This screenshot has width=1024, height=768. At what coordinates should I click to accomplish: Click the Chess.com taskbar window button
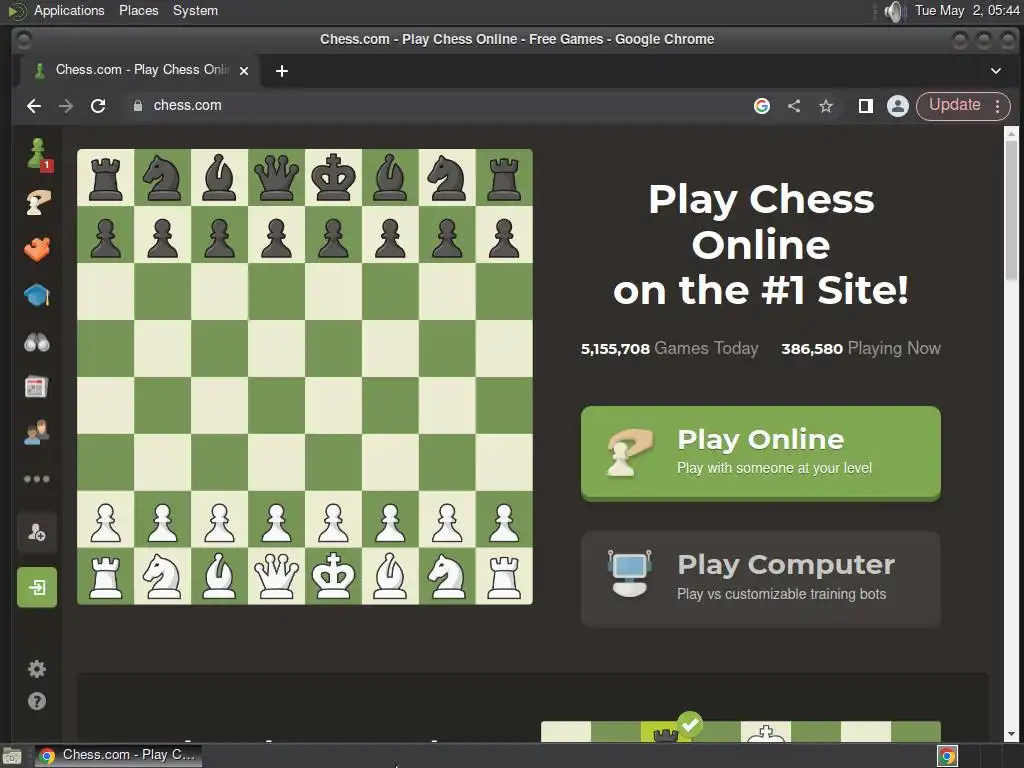click(118, 756)
